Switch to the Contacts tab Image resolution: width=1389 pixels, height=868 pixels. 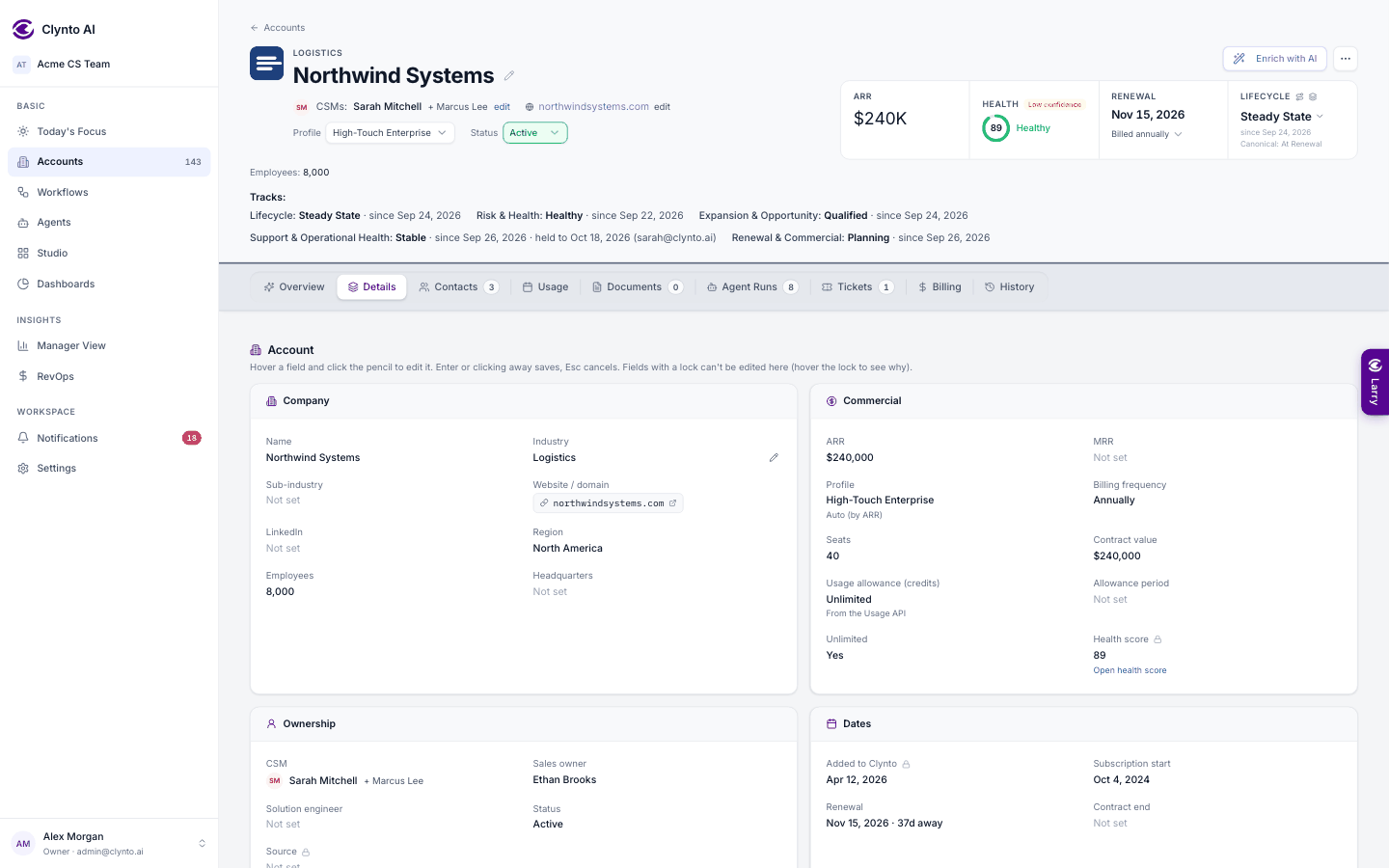click(459, 287)
